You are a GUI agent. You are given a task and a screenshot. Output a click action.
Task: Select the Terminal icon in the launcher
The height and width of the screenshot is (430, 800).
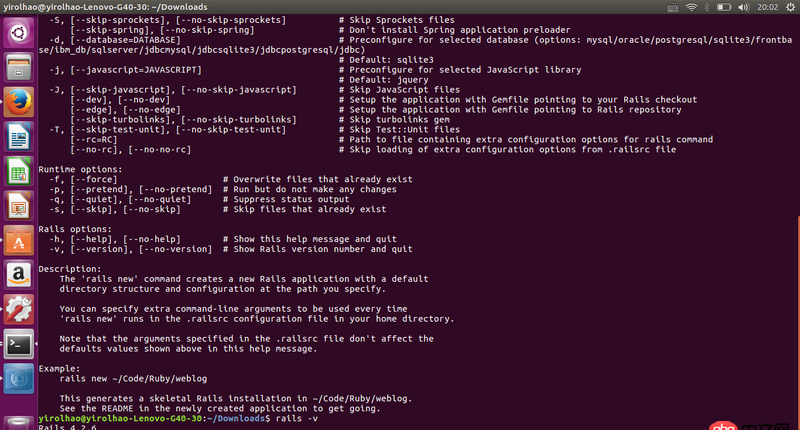[18, 344]
